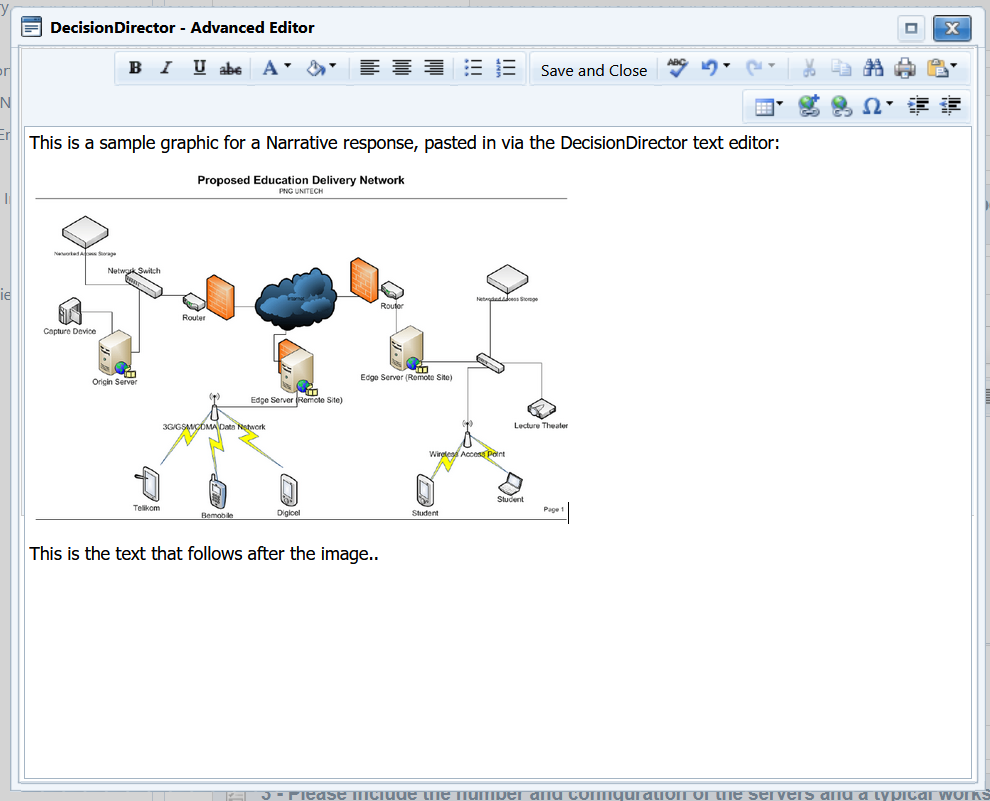990x801 pixels.
Task: Click the text following the image
Action: (204, 554)
